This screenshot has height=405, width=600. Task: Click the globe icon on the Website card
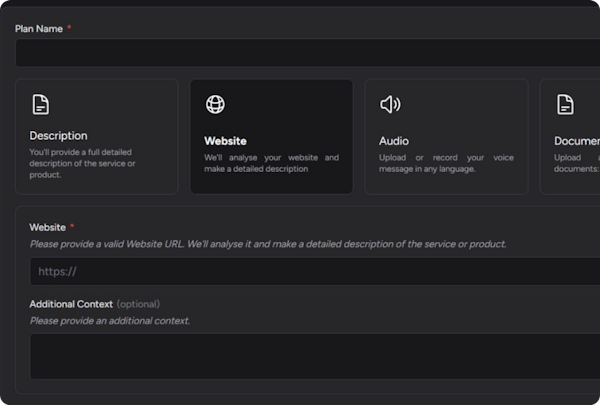(x=215, y=105)
